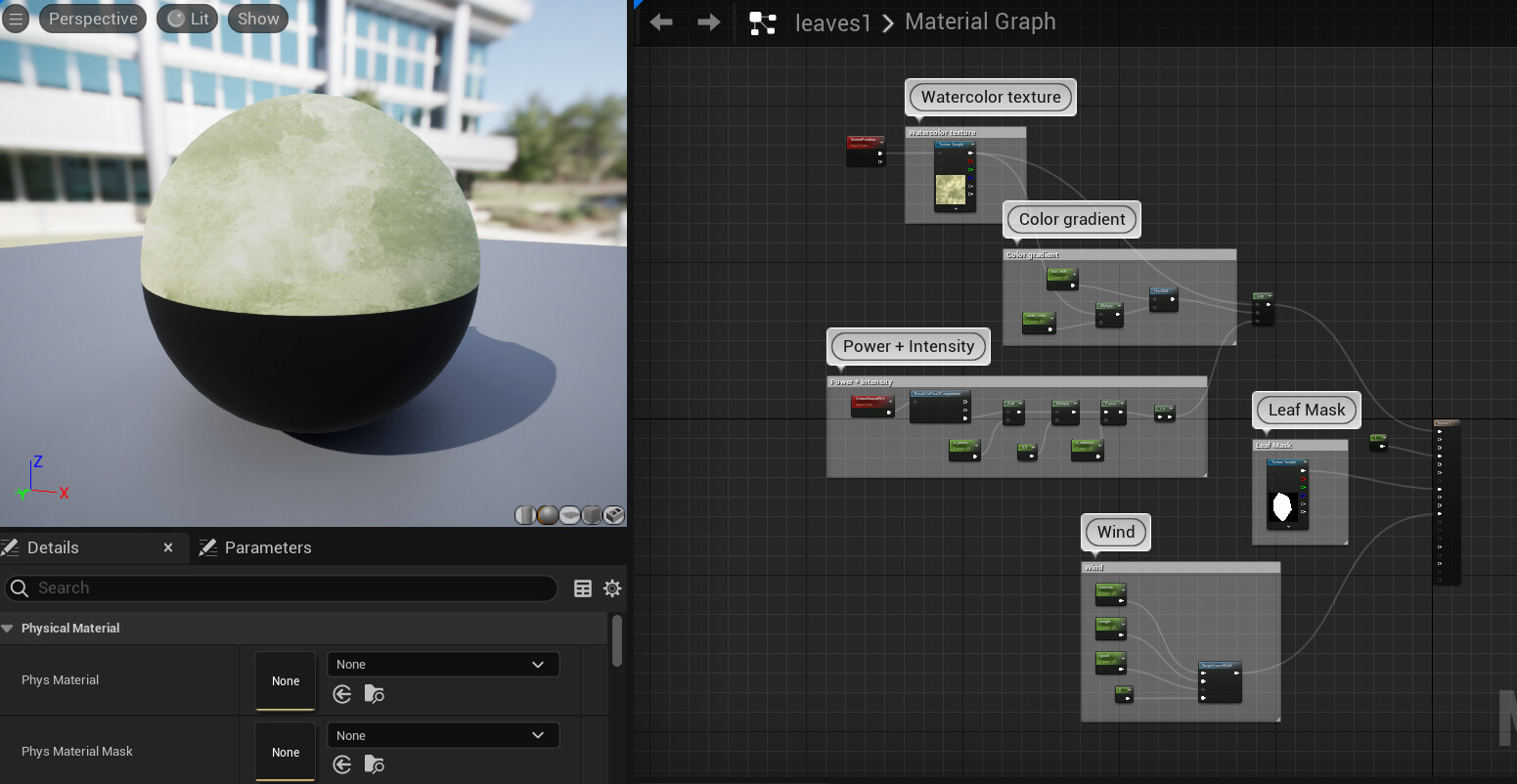Click the graph hierarchy icon beside leaves1
This screenshot has height=784, width=1517.
pos(762,22)
